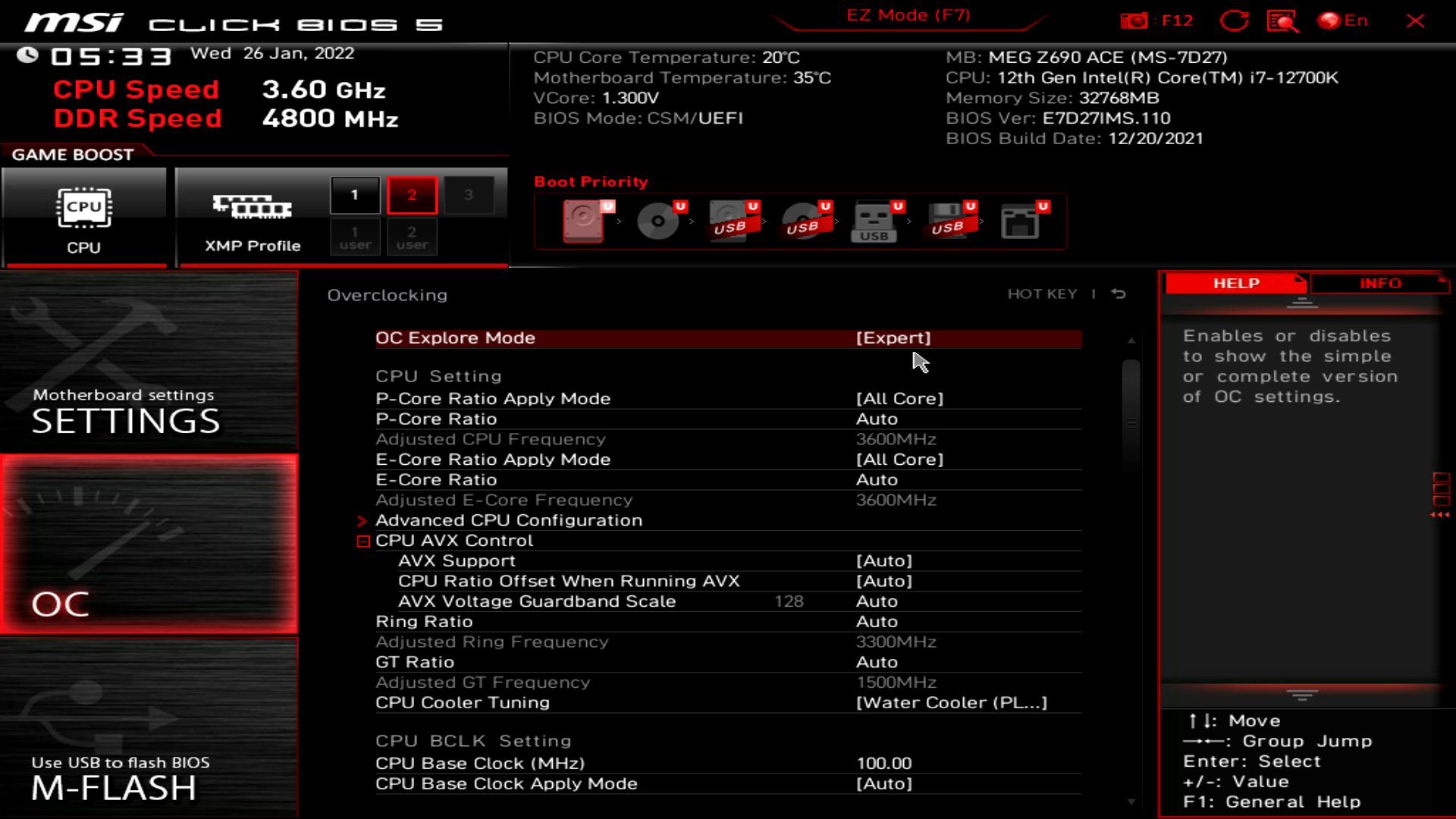Click the screenshot capture (F12) icon
Viewport: 1456px width, 819px height.
click(1135, 20)
